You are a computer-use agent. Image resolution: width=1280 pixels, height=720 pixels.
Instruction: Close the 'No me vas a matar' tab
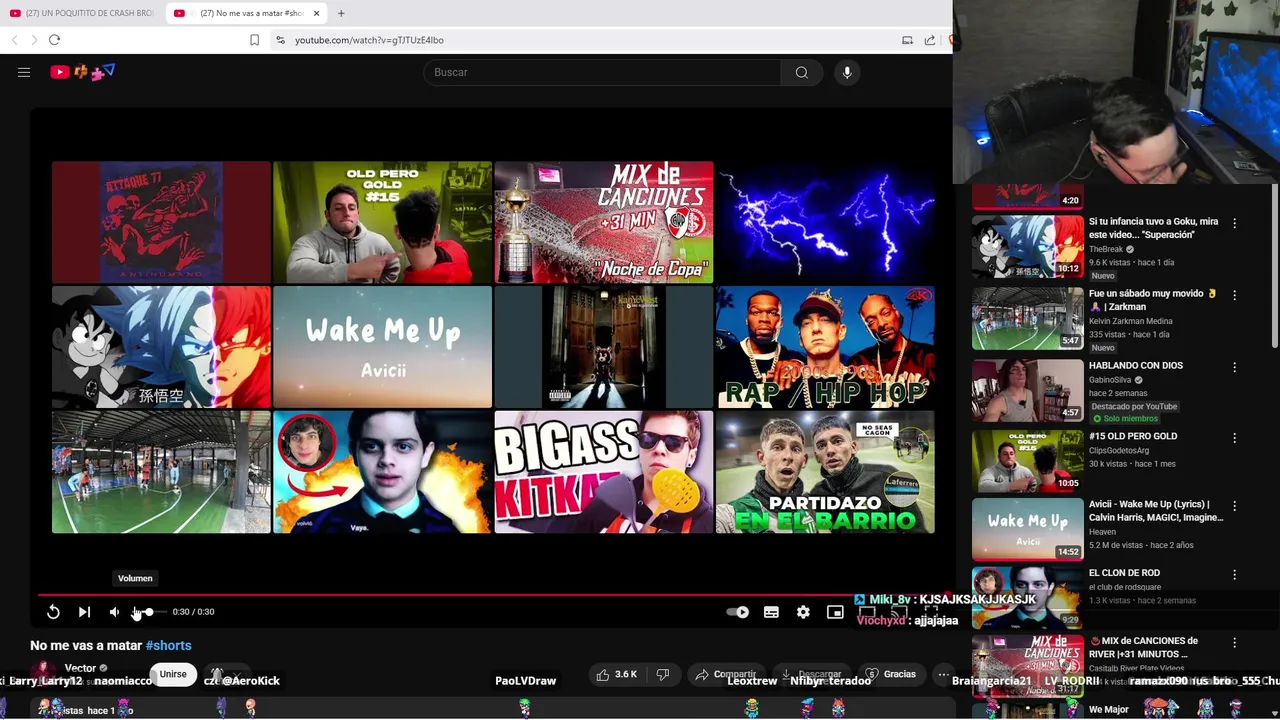point(317,13)
